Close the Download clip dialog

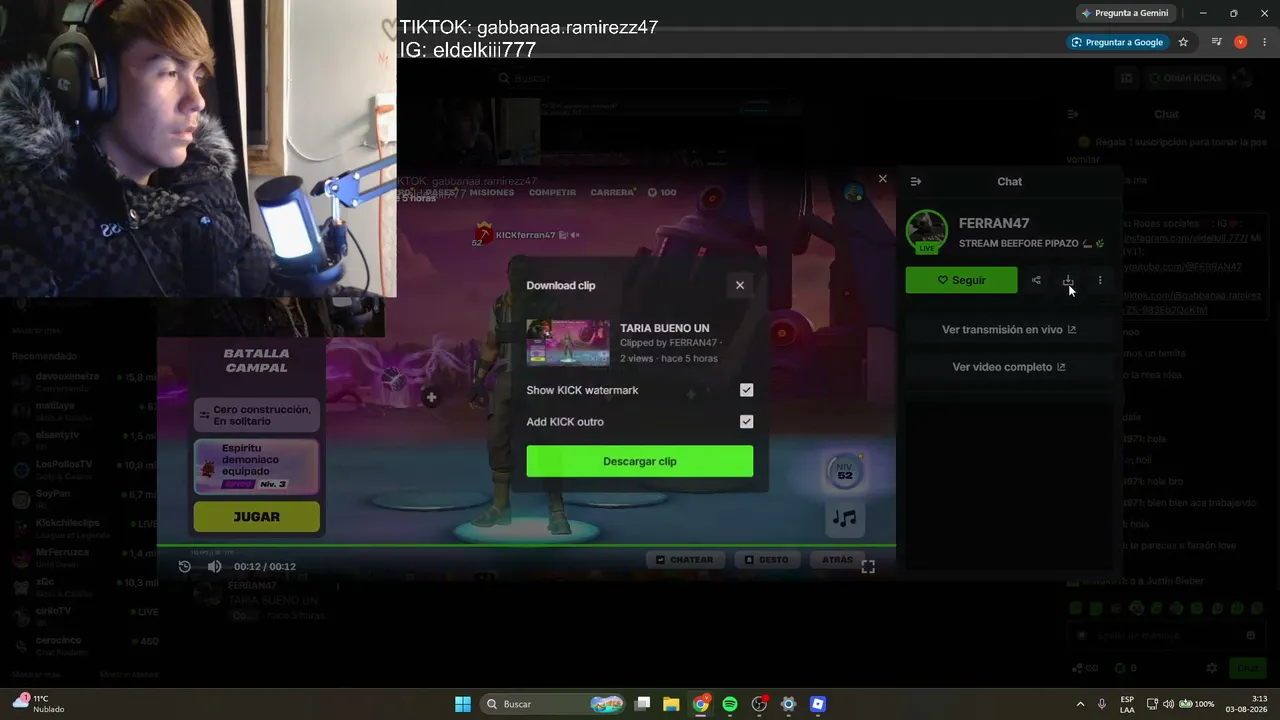point(740,285)
